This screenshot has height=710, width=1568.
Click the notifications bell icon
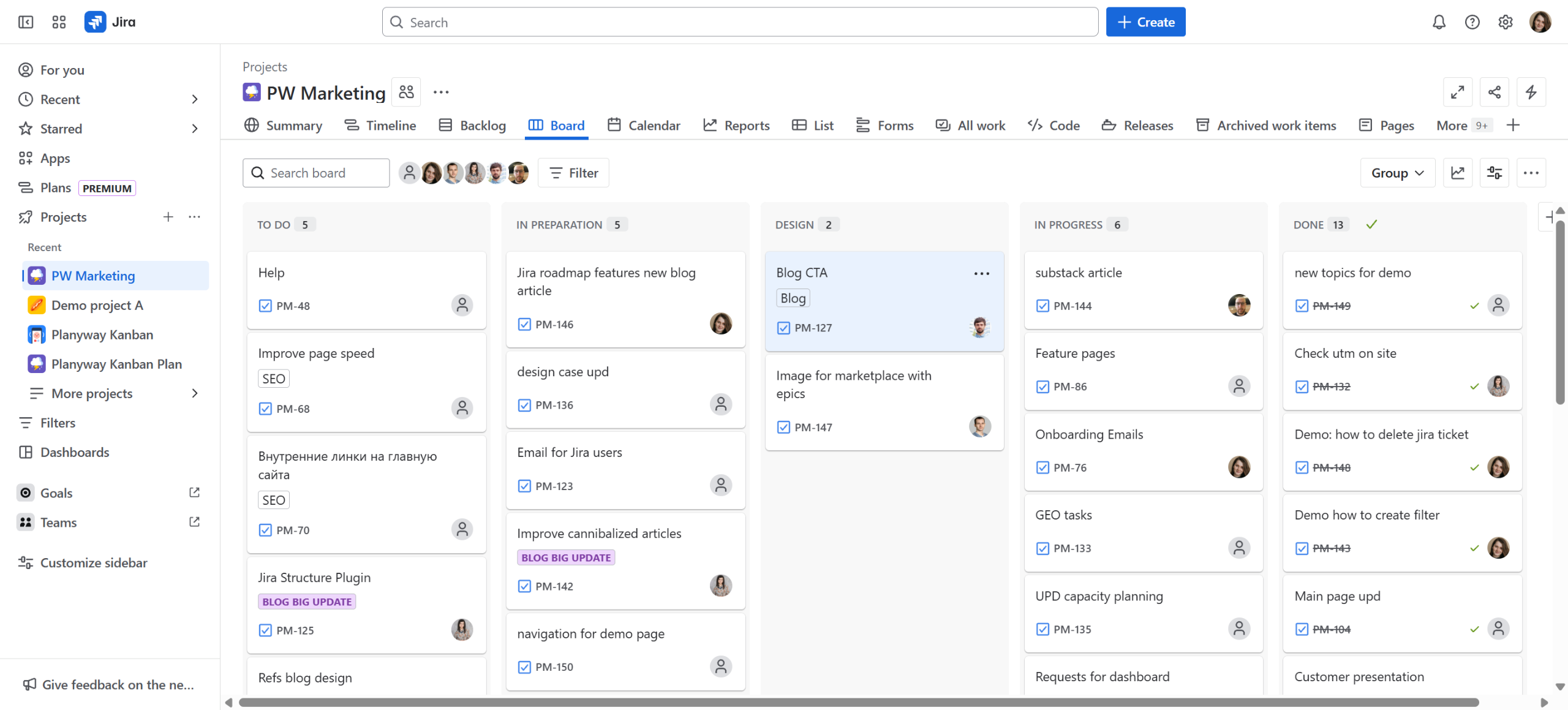click(x=1439, y=22)
